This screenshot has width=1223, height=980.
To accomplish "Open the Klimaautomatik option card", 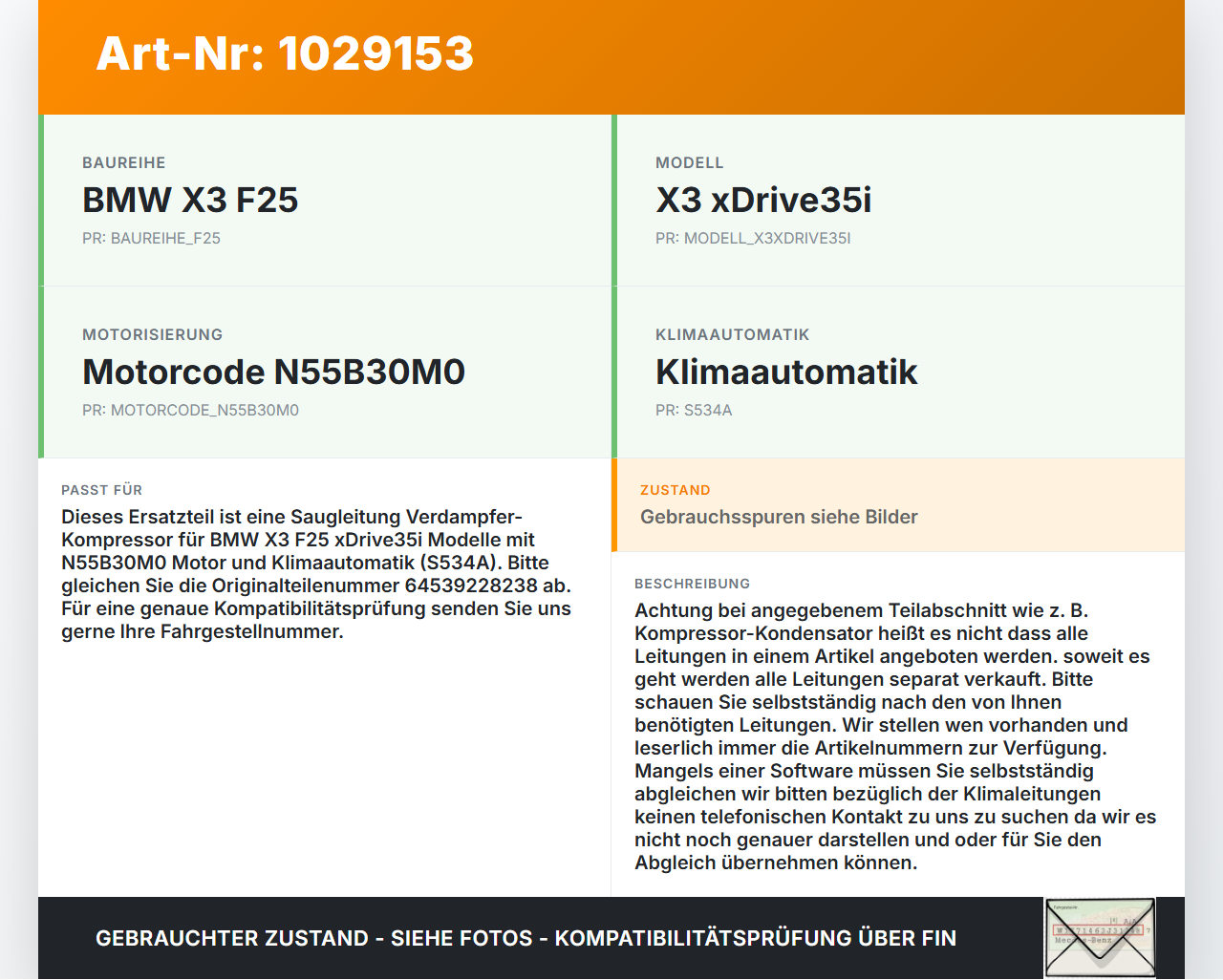I will (898, 373).
